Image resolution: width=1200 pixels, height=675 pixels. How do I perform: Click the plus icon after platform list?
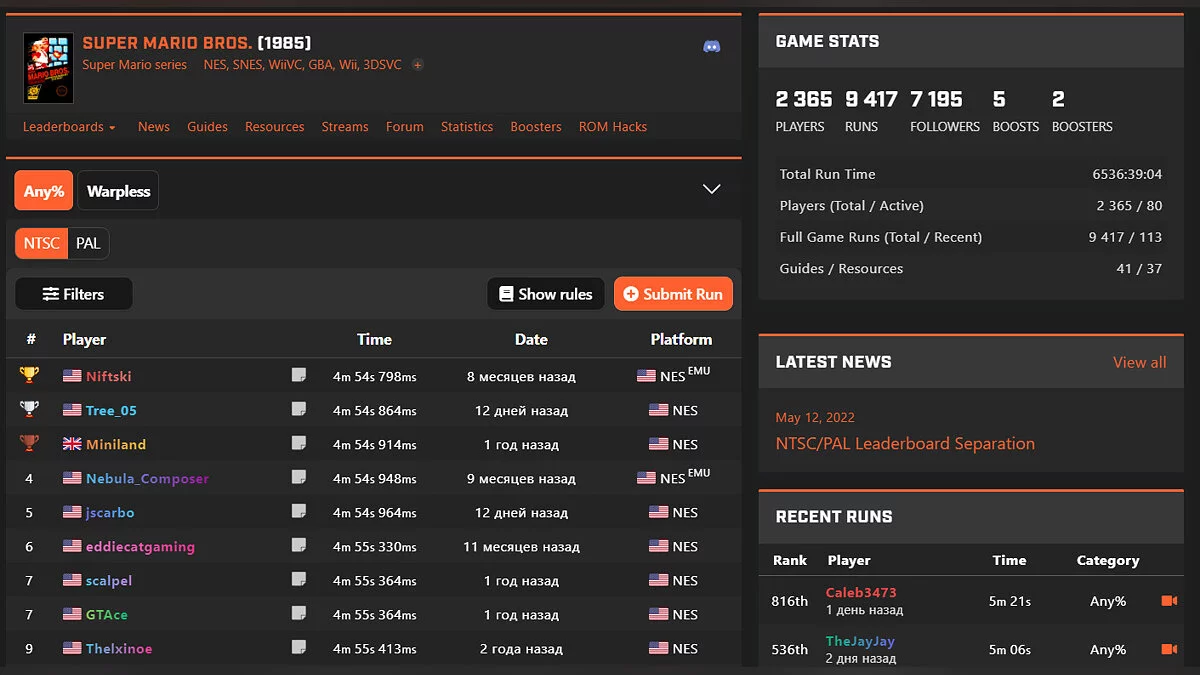click(x=418, y=65)
